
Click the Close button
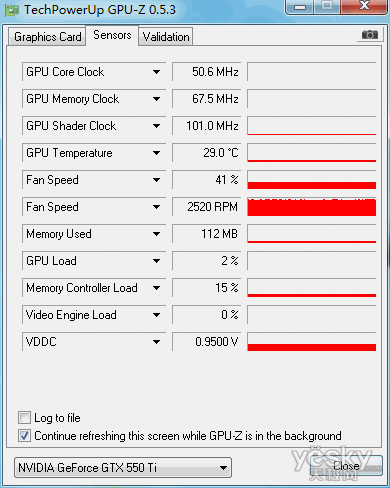tap(346, 466)
